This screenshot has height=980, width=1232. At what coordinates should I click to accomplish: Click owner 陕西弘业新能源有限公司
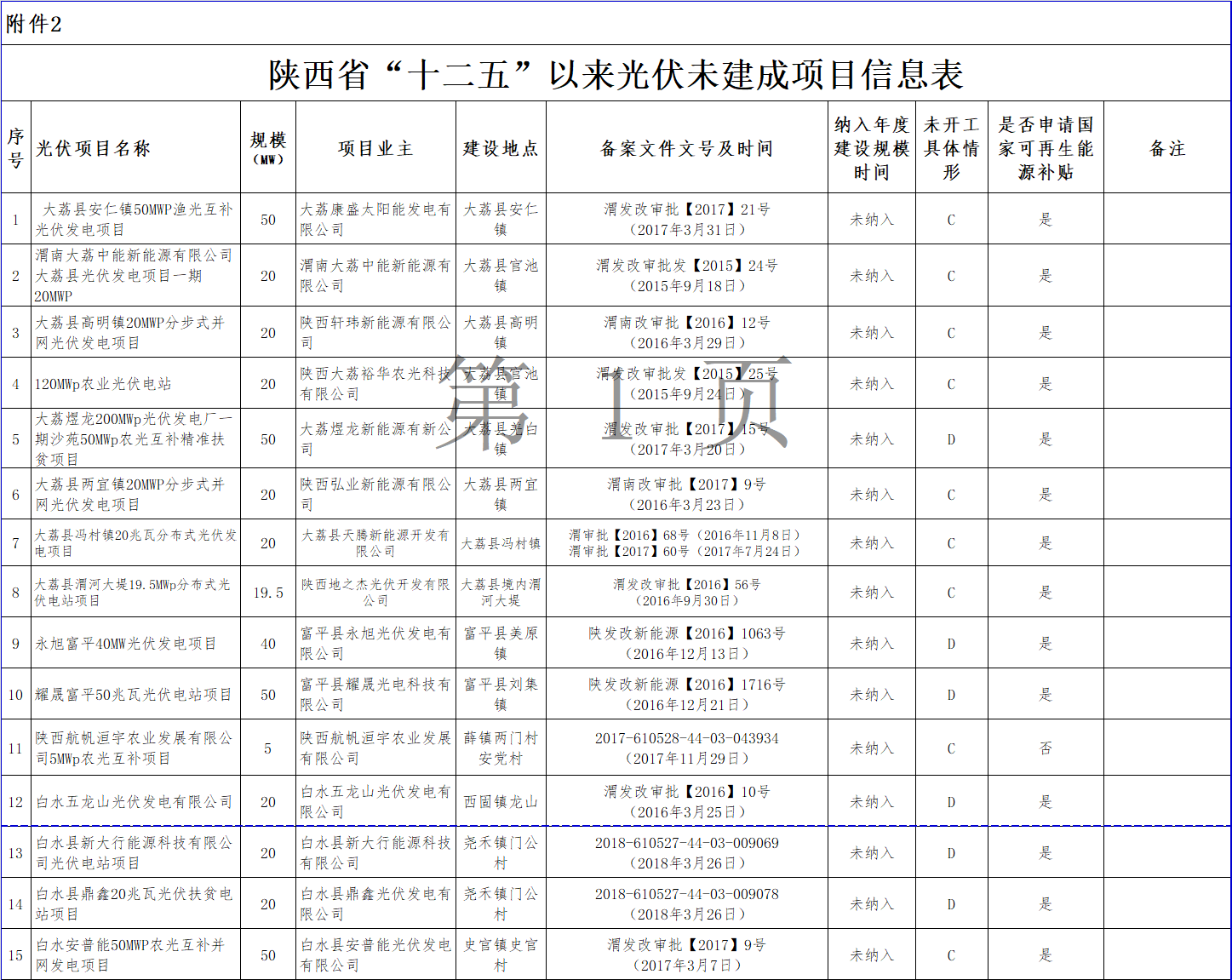[x=375, y=494]
